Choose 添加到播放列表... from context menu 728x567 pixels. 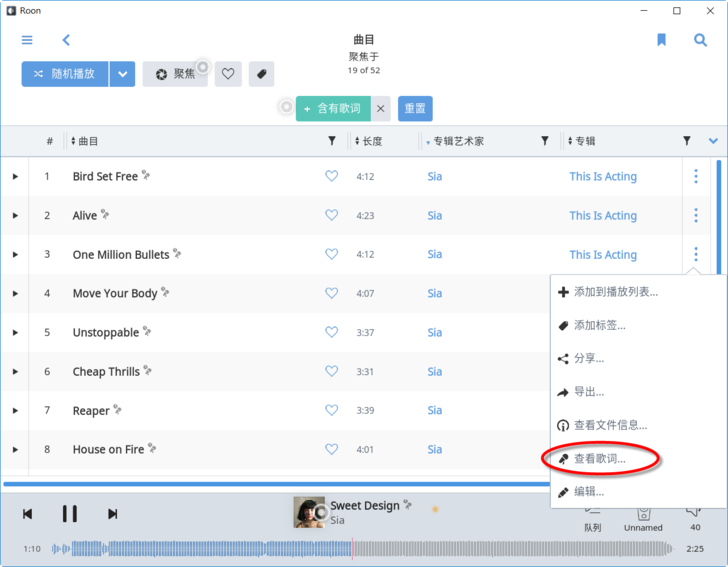638,292
